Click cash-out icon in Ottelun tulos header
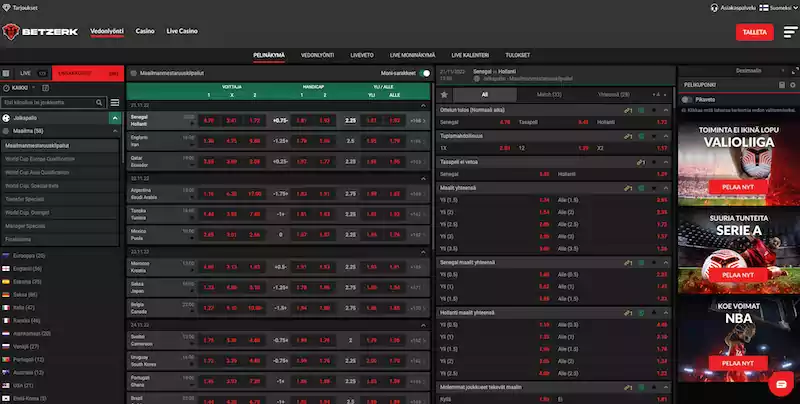Screen dimensions: 800x404 click(628, 110)
